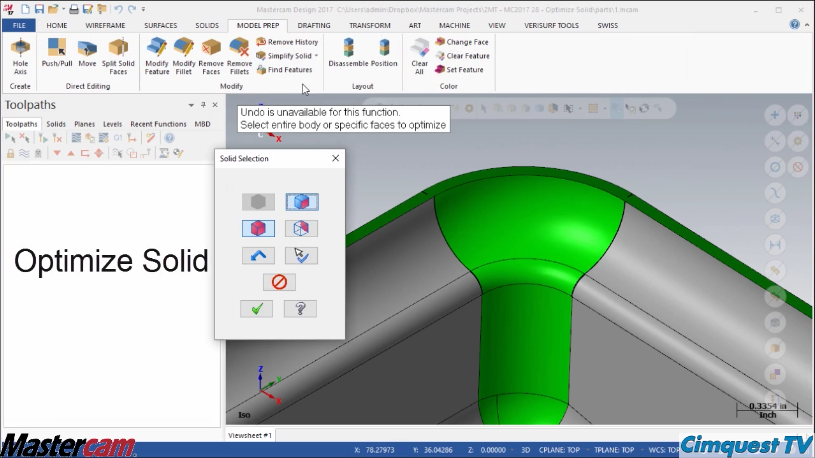Switch to the DRAFTING ribbon tab
Screen dimensions: 815x458
click(x=314, y=25)
